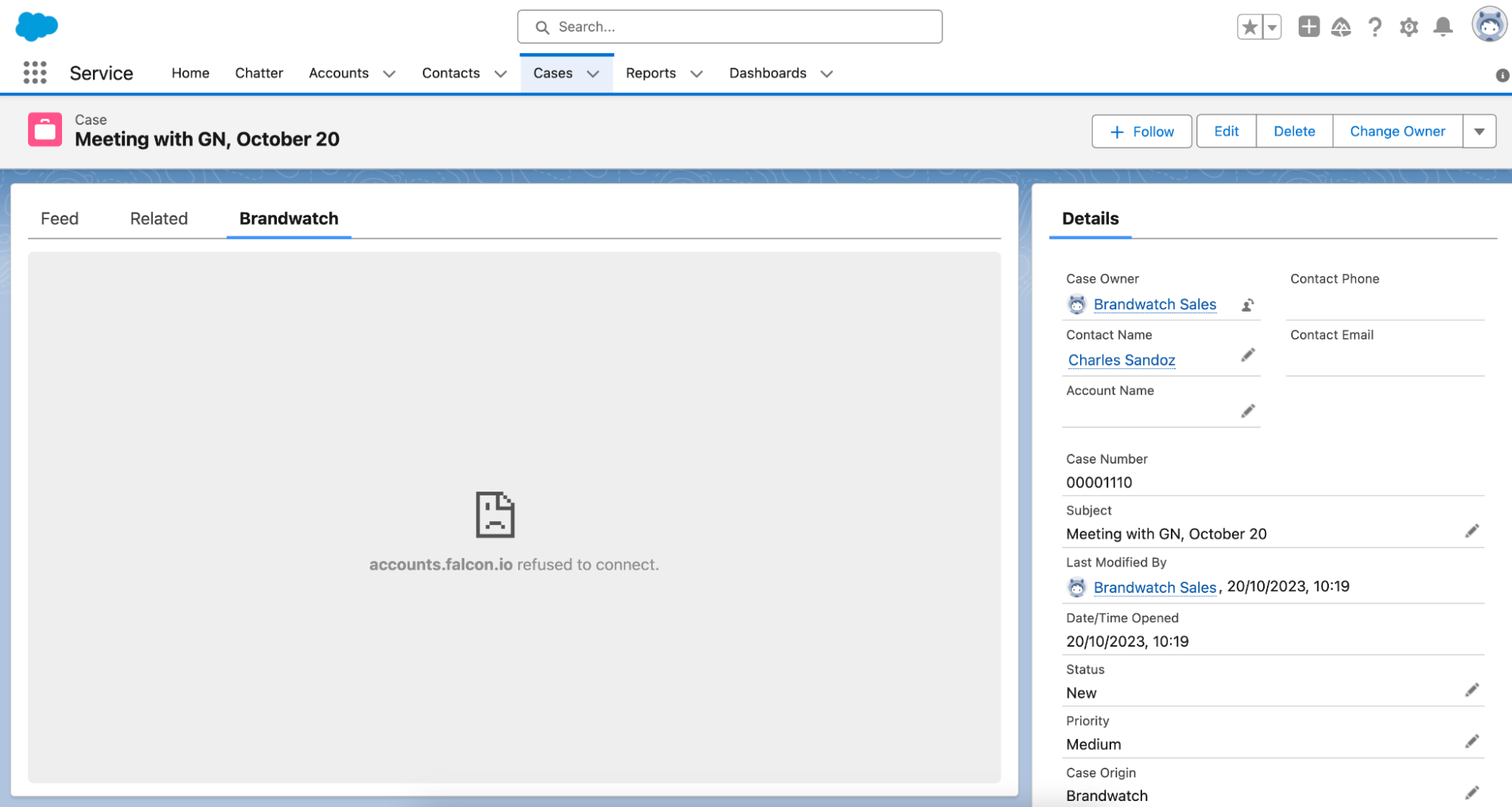
Task: Click the search magnifier icon
Action: click(x=542, y=27)
